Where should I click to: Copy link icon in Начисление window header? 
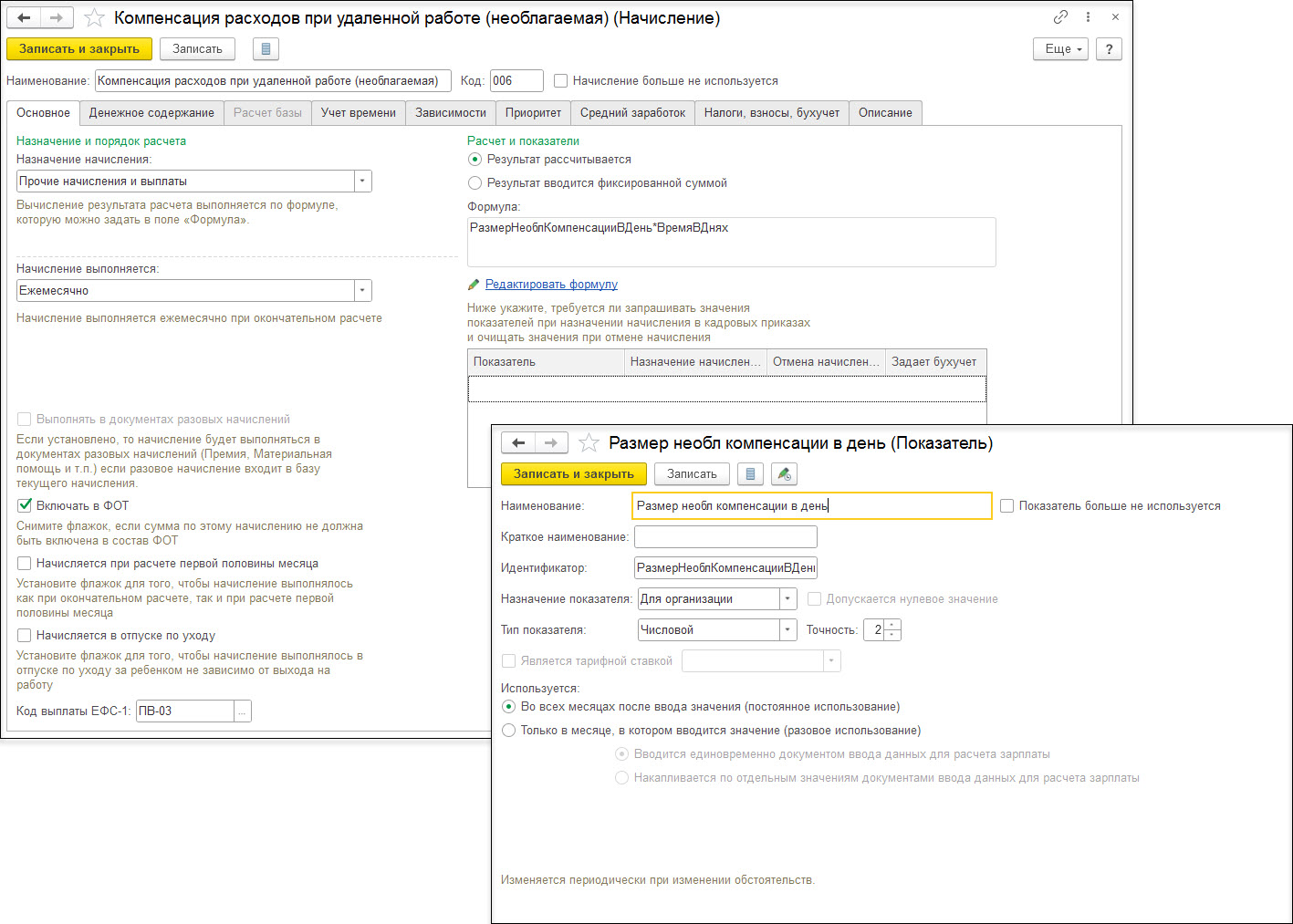(x=1060, y=17)
